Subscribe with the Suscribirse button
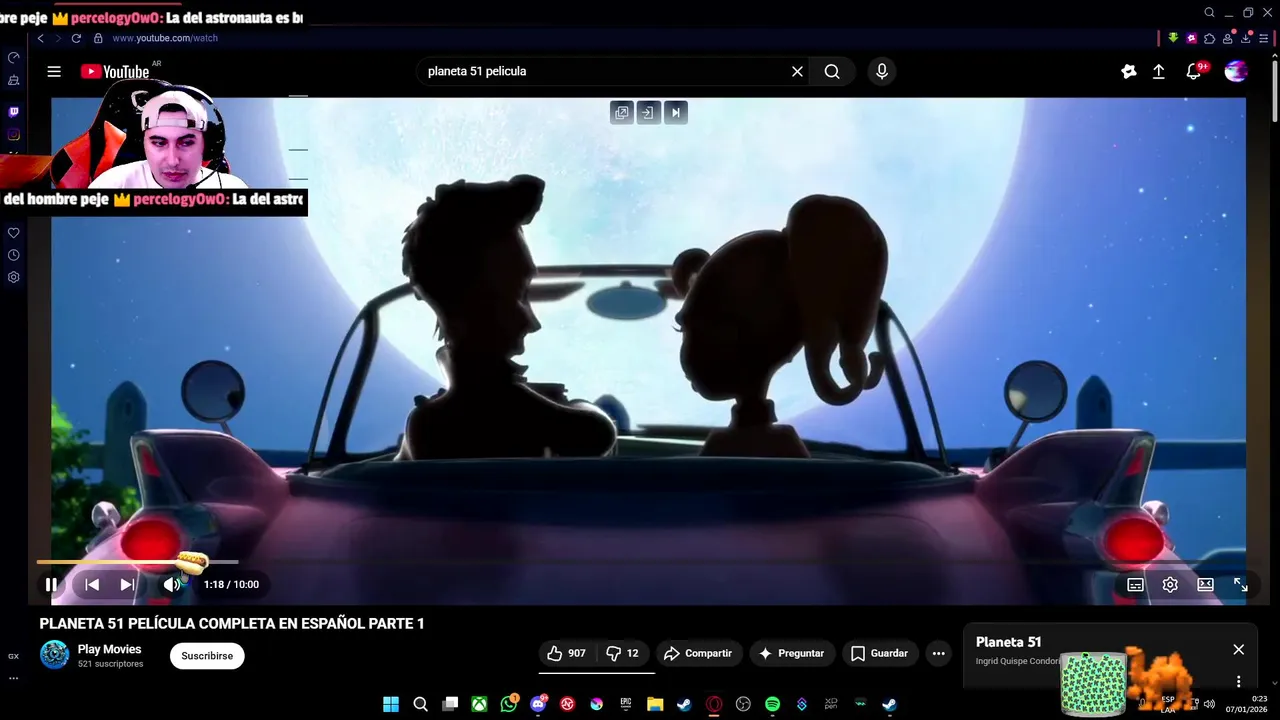This screenshot has width=1280, height=720. tap(207, 656)
